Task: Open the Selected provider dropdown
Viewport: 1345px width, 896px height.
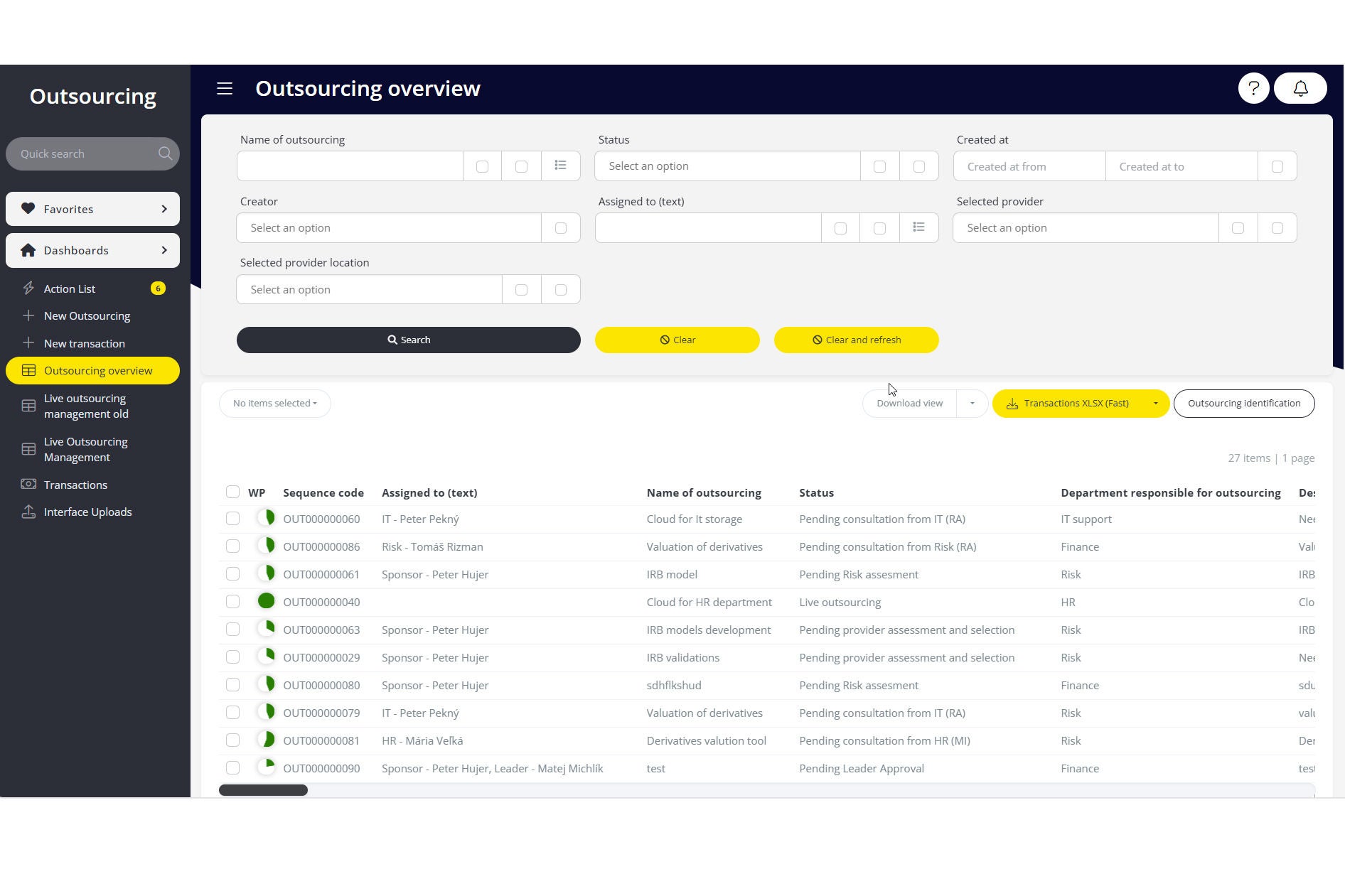Action: [1086, 227]
